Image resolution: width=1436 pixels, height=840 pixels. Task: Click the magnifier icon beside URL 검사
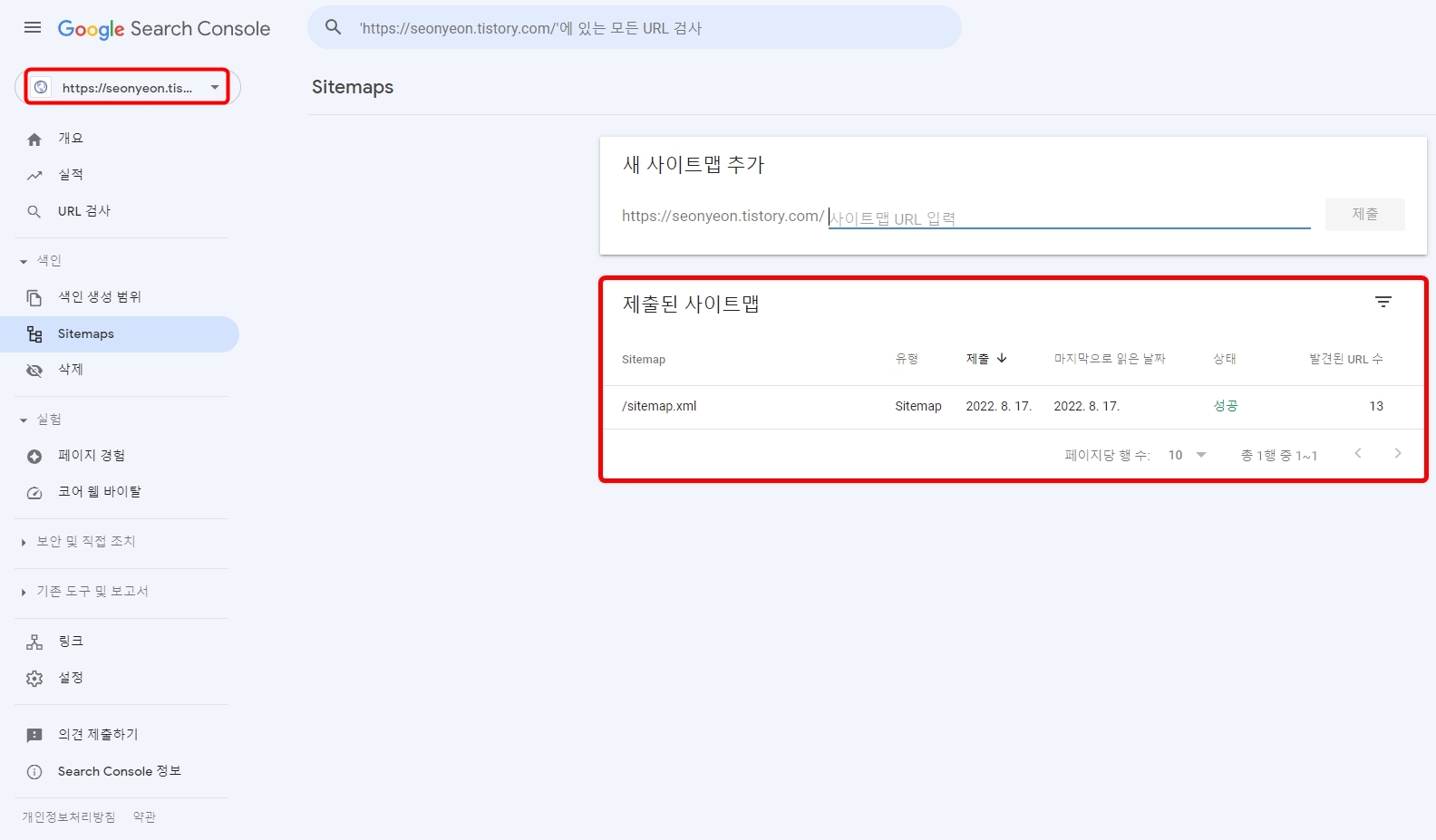point(34,212)
